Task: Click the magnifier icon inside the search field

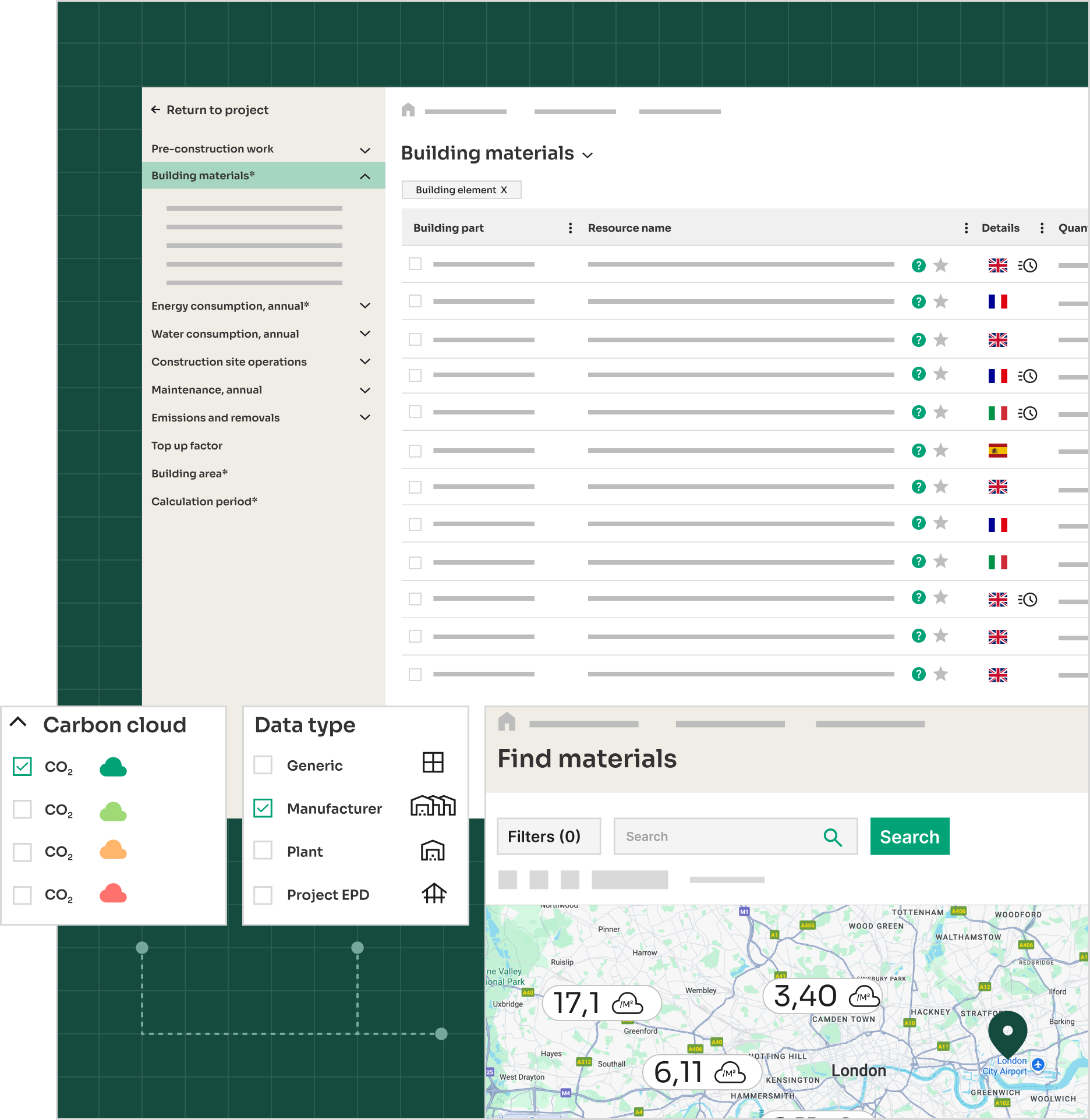Action: click(x=833, y=837)
